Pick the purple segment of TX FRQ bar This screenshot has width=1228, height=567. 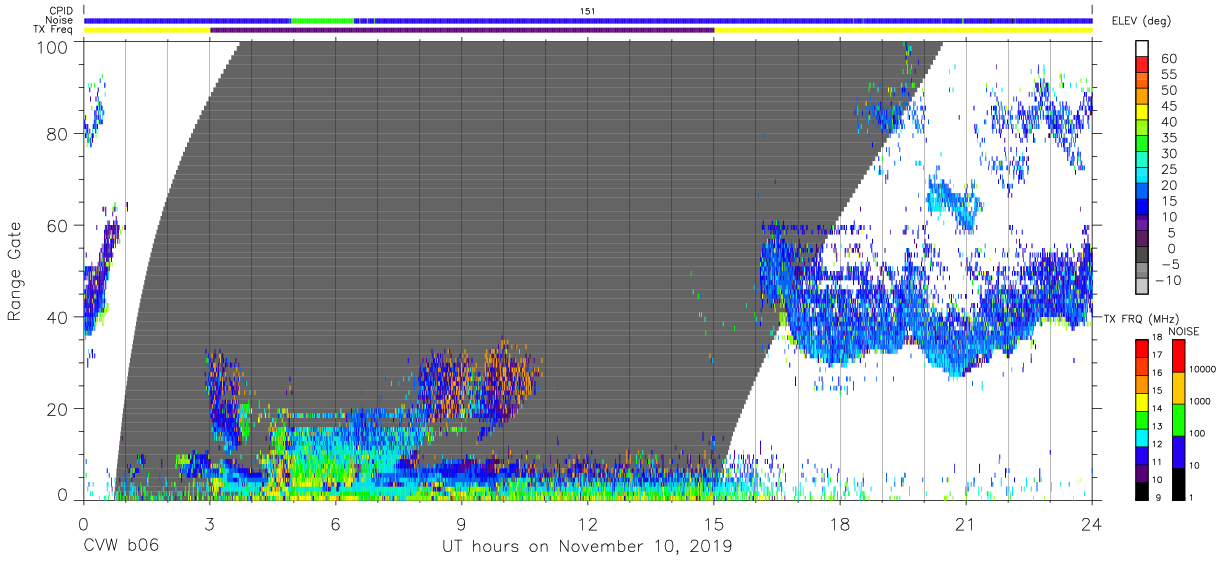click(x=1143, y=474)
